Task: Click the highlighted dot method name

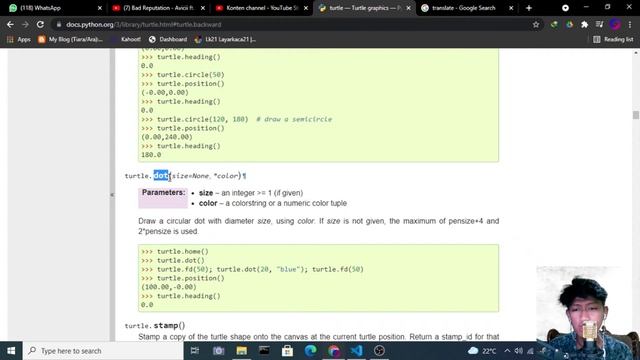Action: click(161, 176)
